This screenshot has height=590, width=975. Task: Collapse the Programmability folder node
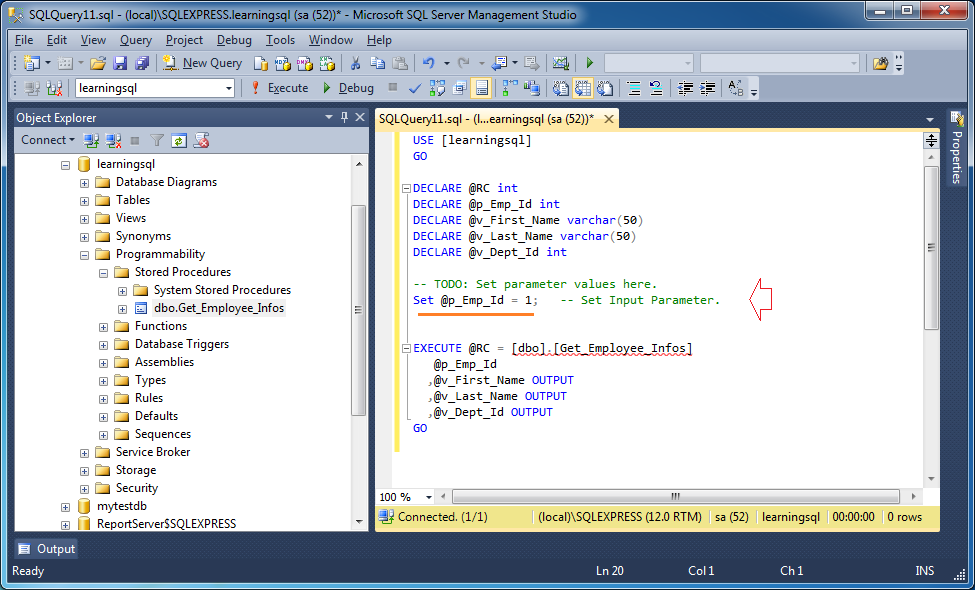click(85, 255)
